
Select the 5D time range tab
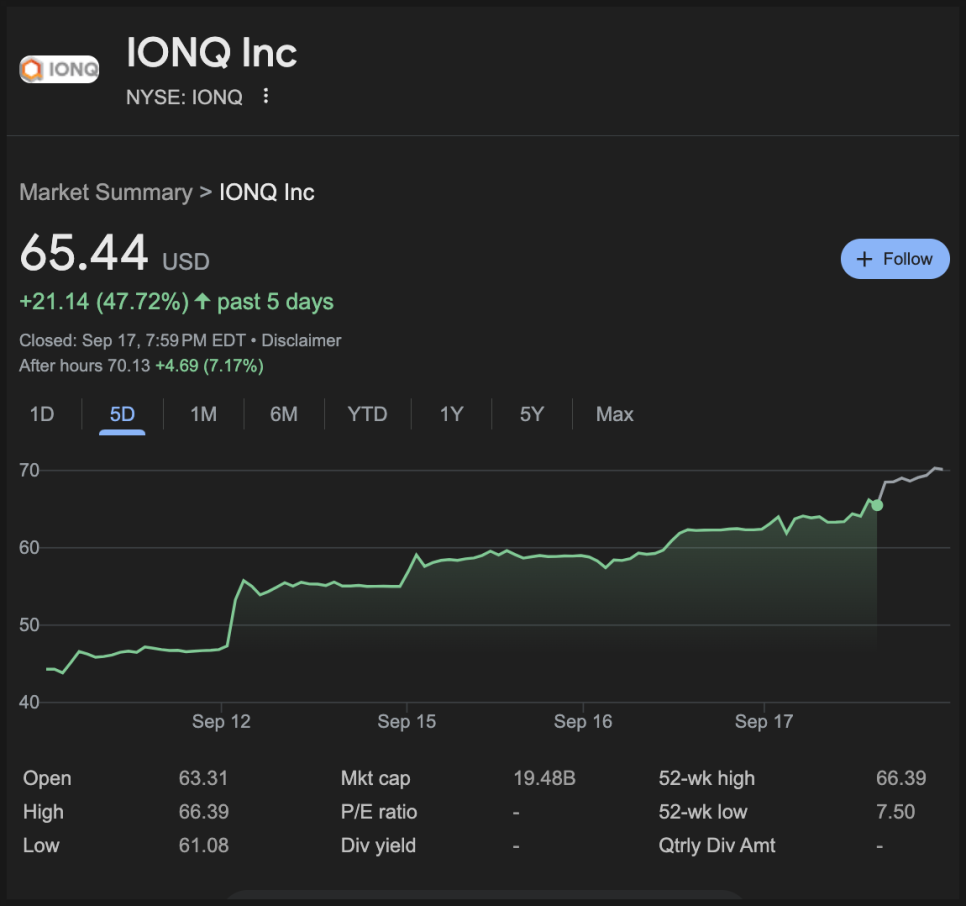pos(122,414)
